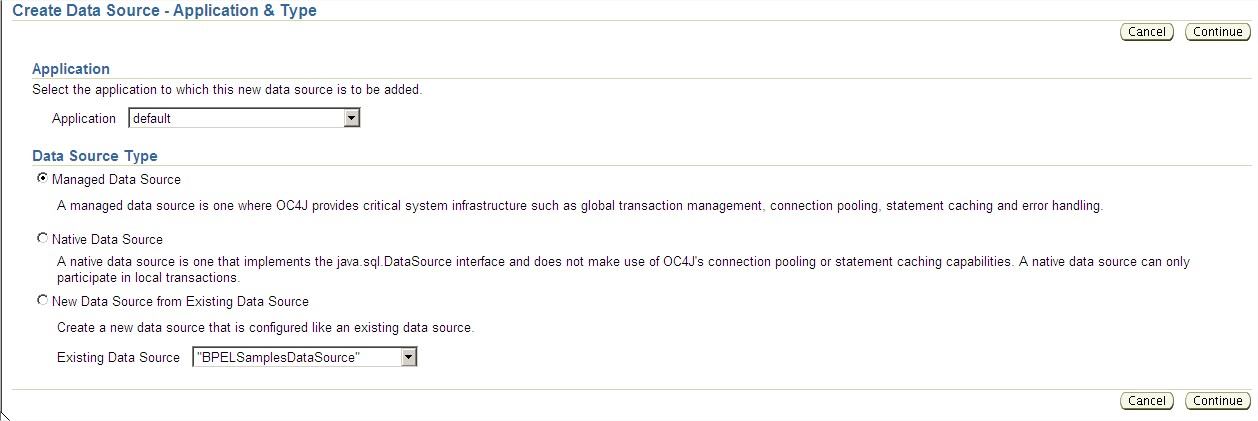The width and height of the screenshot is (1258, 421).
Task: Click the Existing Data Source dropdown arrow
Action: (408, 357)
